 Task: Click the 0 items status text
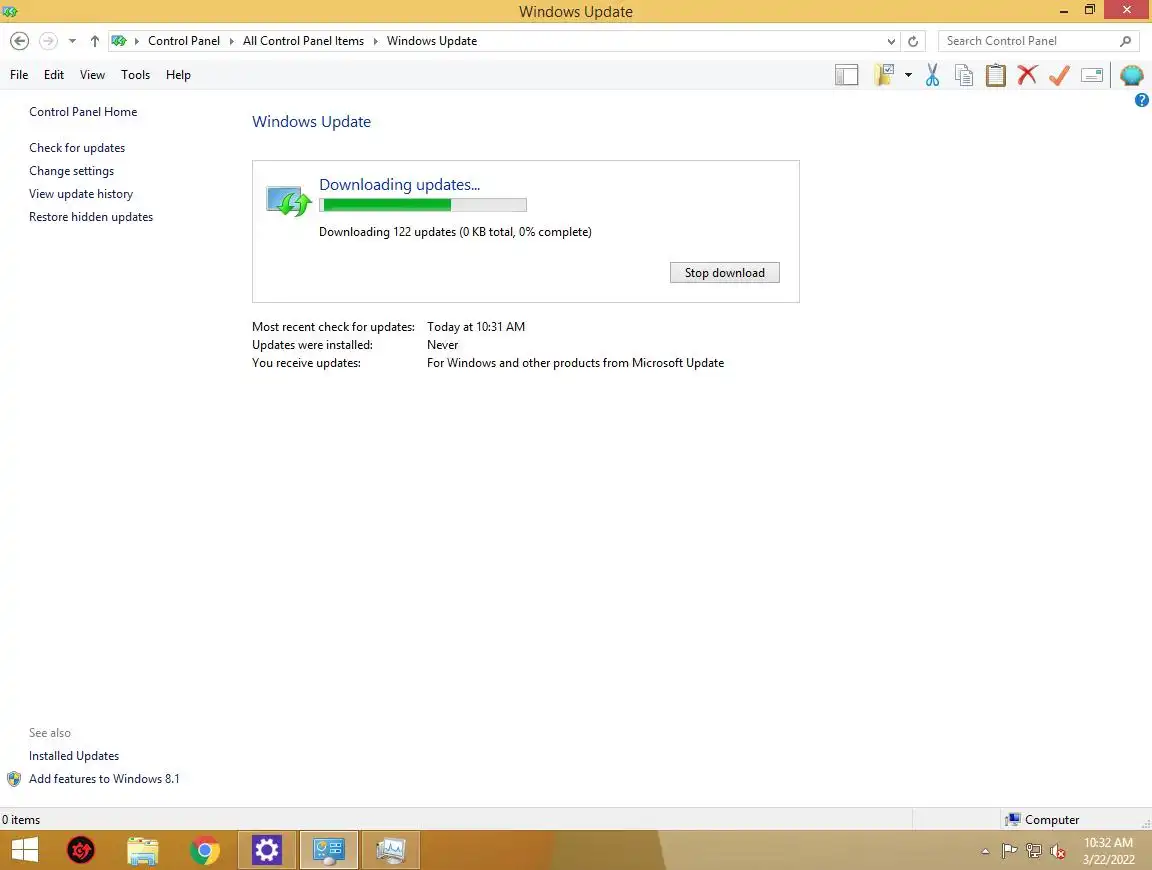21,820
